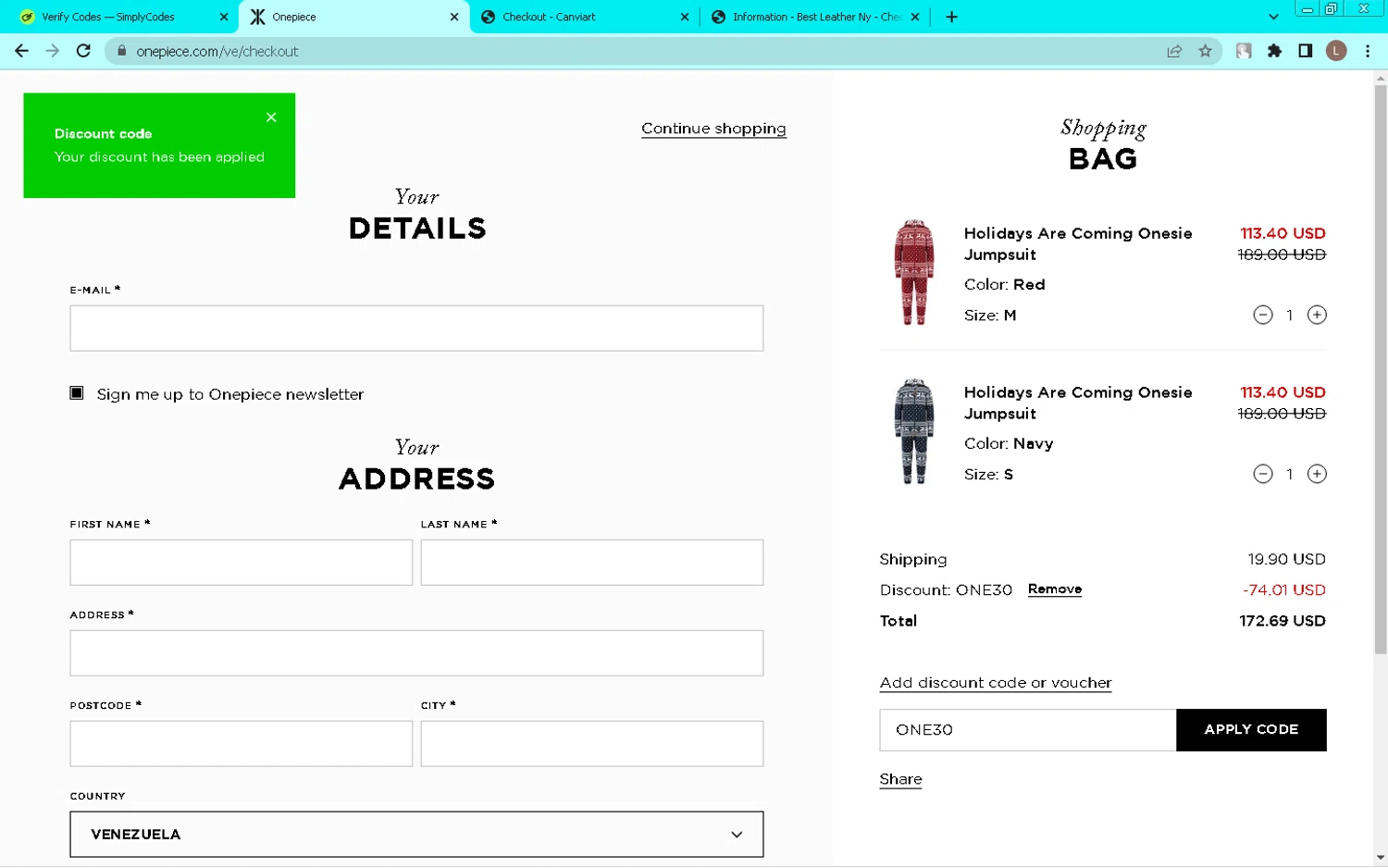Open the Chrome profile avatar
Viewport: 1388px width, 868px height.
pyautogui.click(x=1336, y=51)
